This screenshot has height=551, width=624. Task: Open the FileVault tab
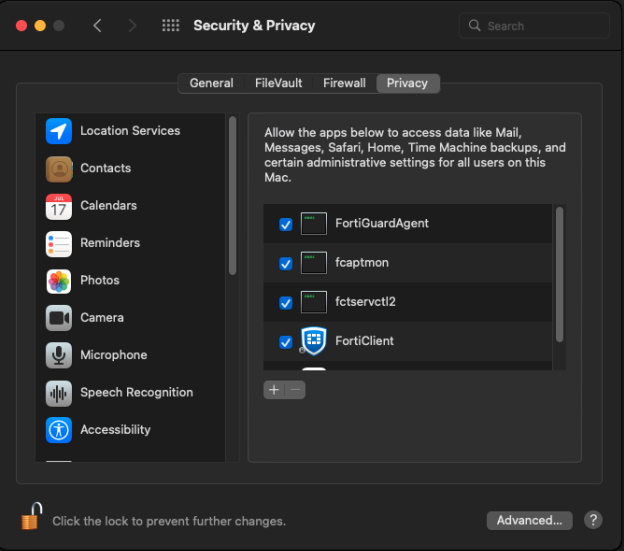click(279, 83)
